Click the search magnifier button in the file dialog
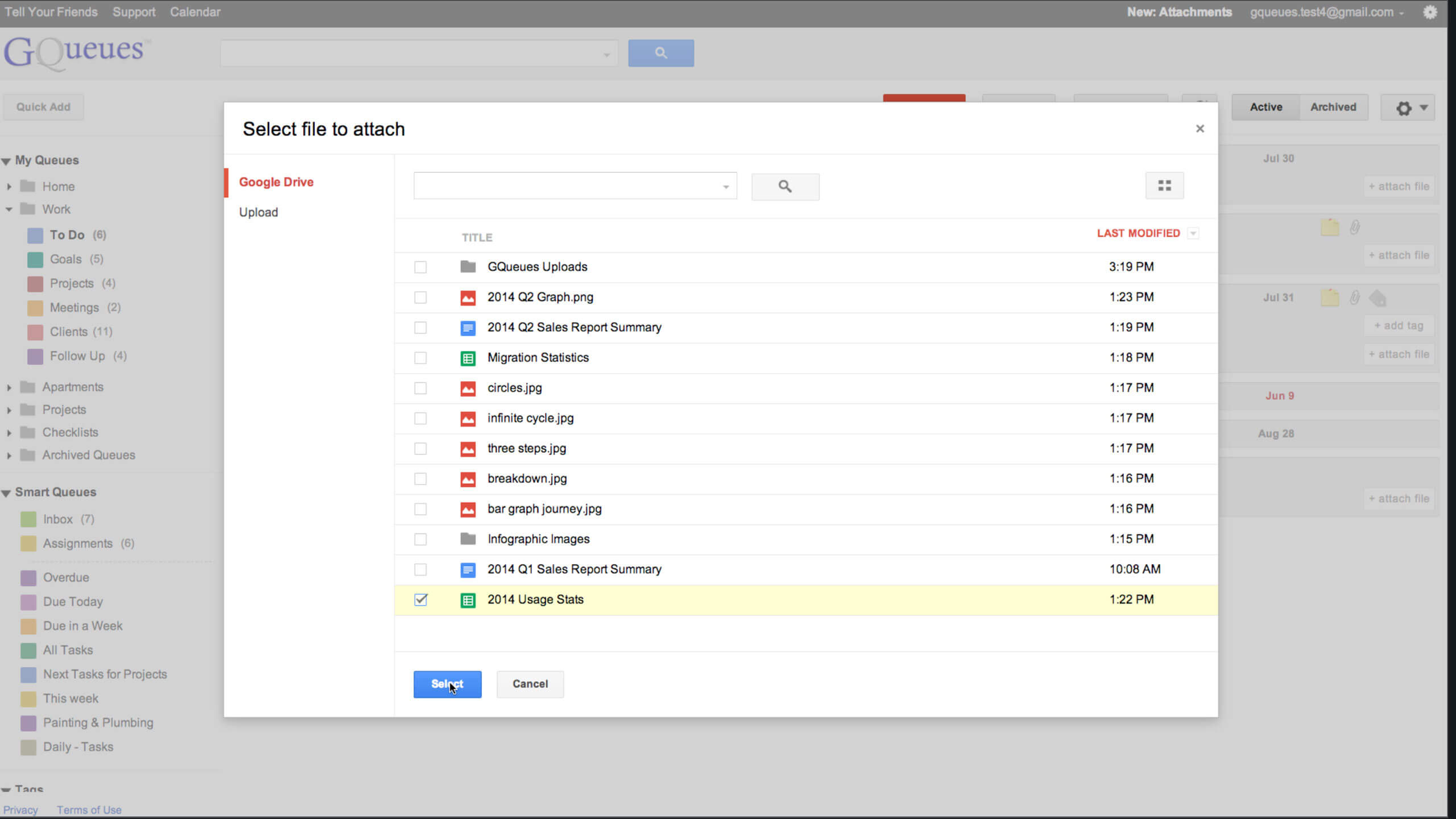 (x=785, y=187)
